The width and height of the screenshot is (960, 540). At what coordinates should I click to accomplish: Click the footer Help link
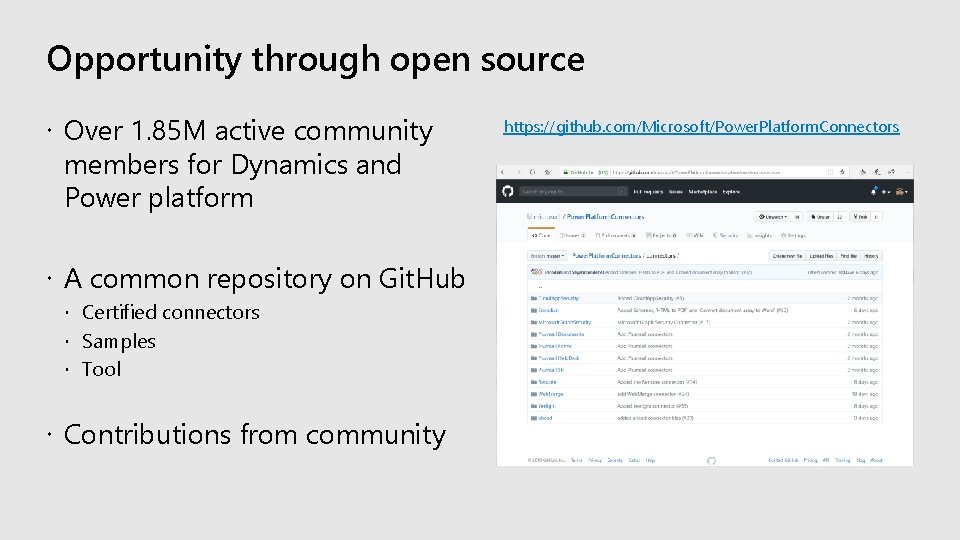tap(650, 460)
